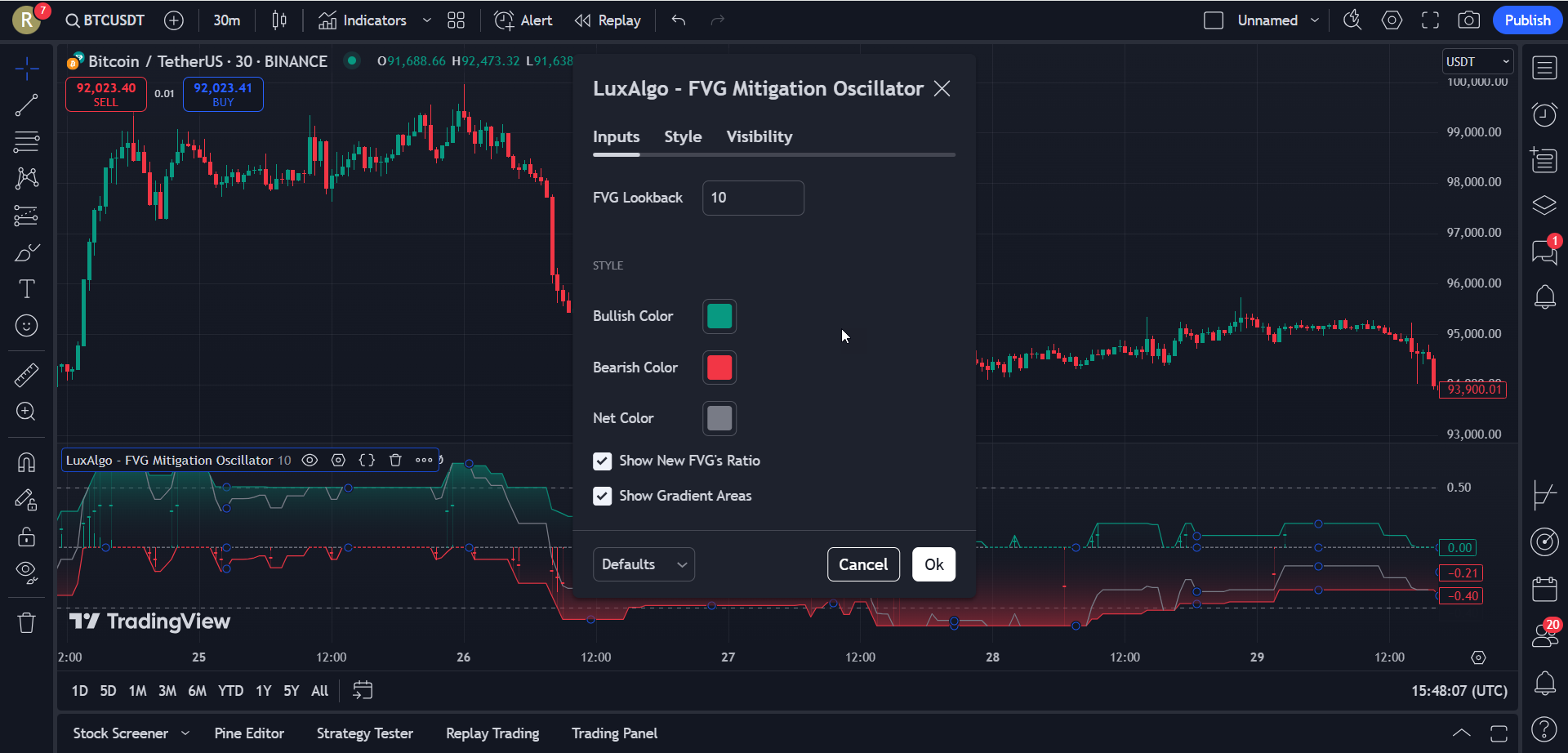1568x753 pixels.
Task: Create an Alert from the toolbar
Action: point(523,20)
